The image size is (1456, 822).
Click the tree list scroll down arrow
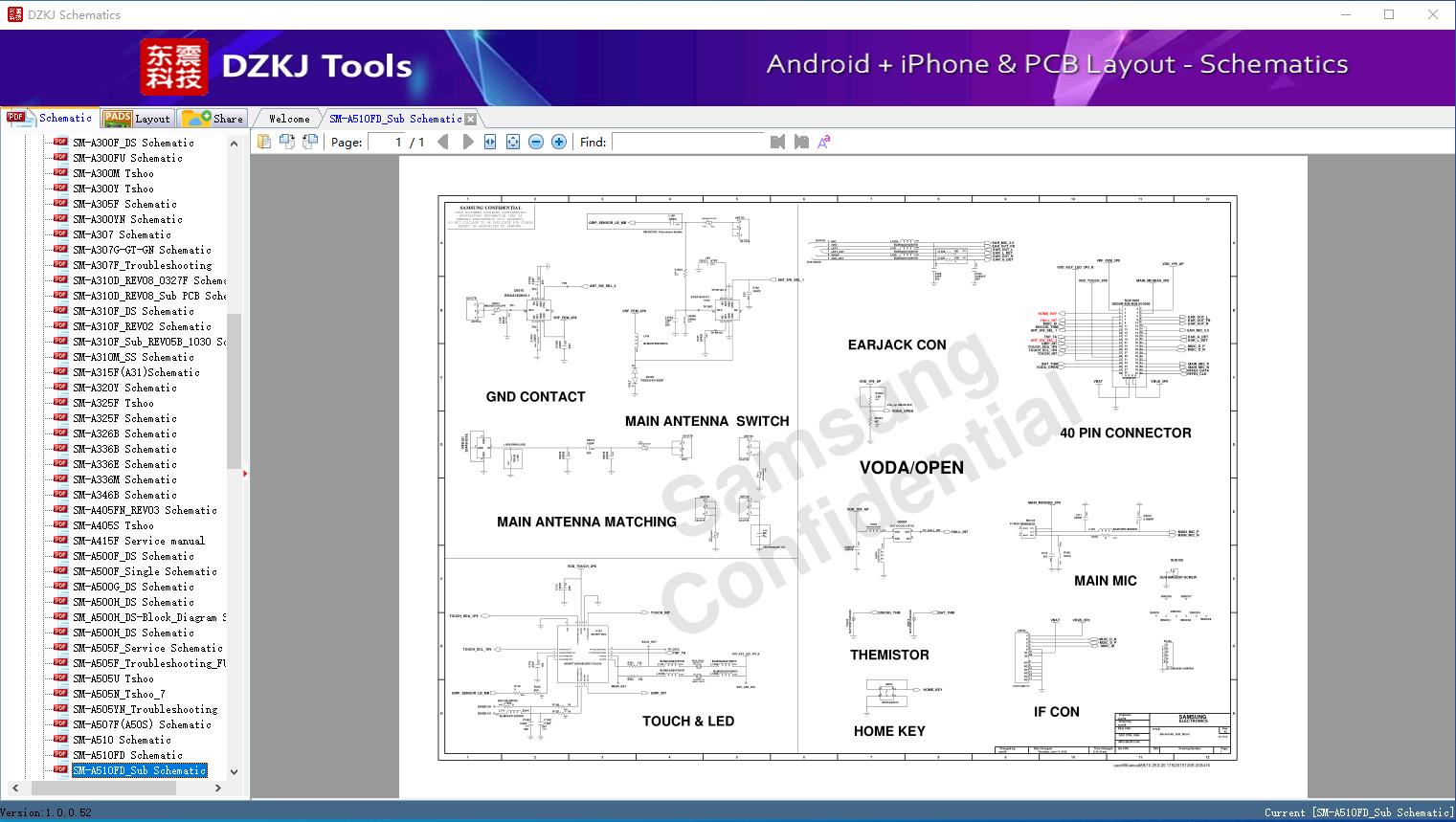234,771
